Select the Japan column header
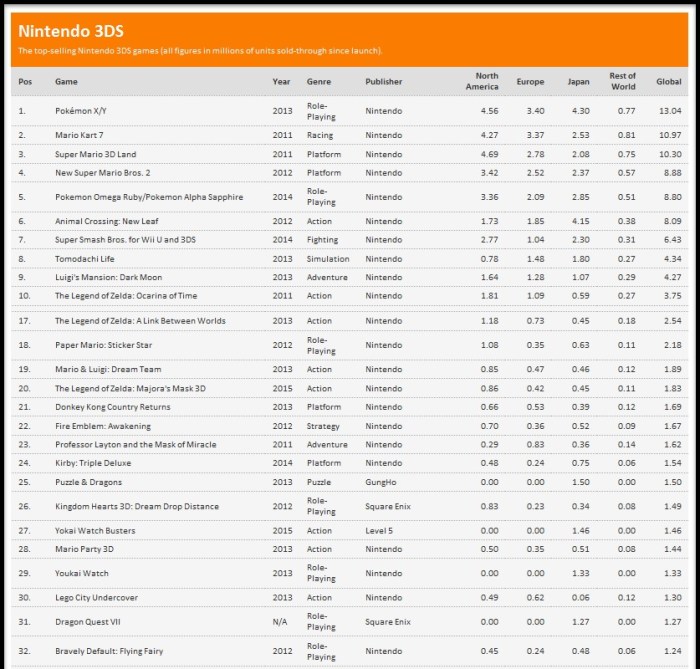Image resolution: width=700 pixels, height=669 pixels. pyautogui.click(x=579, y=82)
